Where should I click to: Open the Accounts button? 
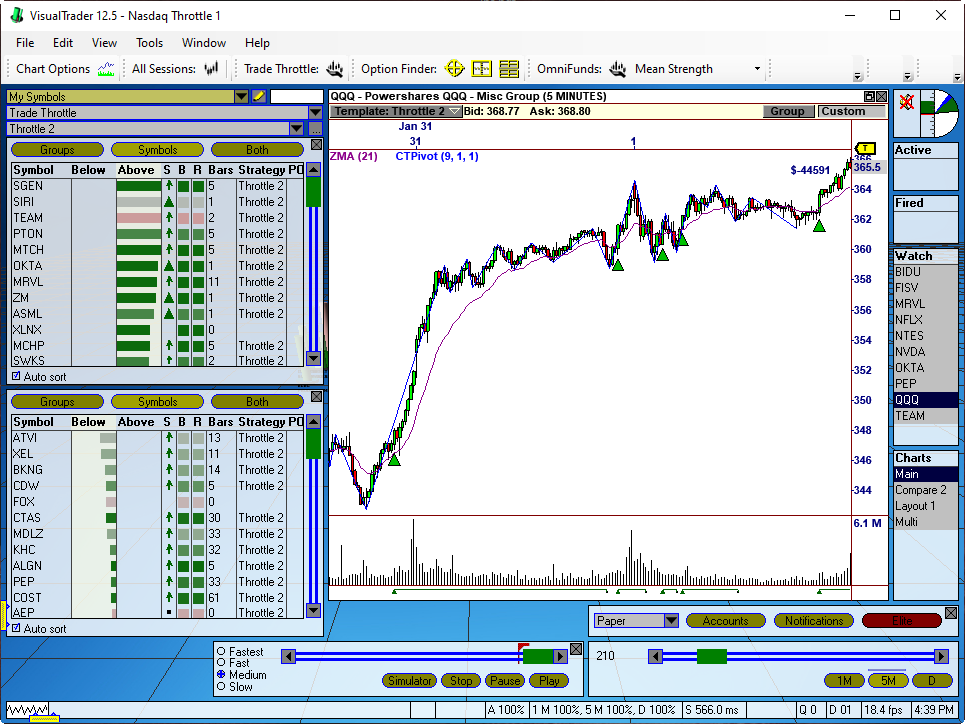coord(726,621)
